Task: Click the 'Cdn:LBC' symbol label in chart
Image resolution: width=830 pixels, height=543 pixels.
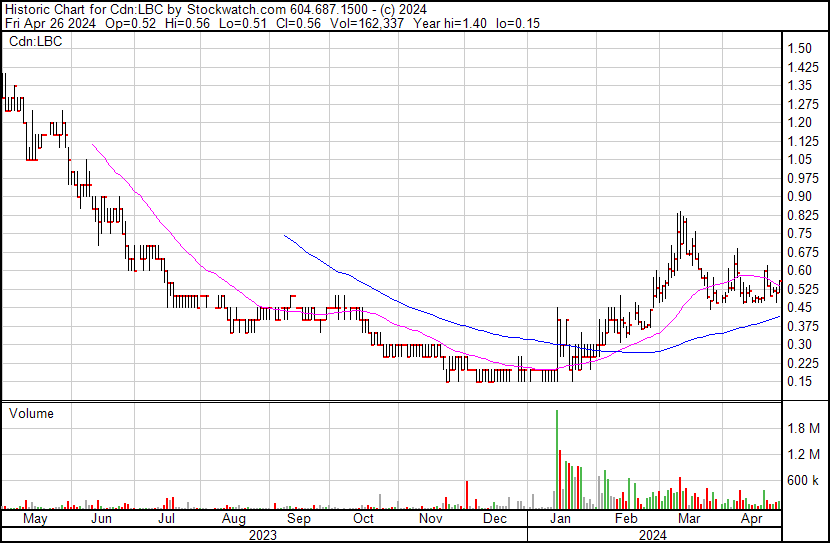Action: tap(35, 41)
